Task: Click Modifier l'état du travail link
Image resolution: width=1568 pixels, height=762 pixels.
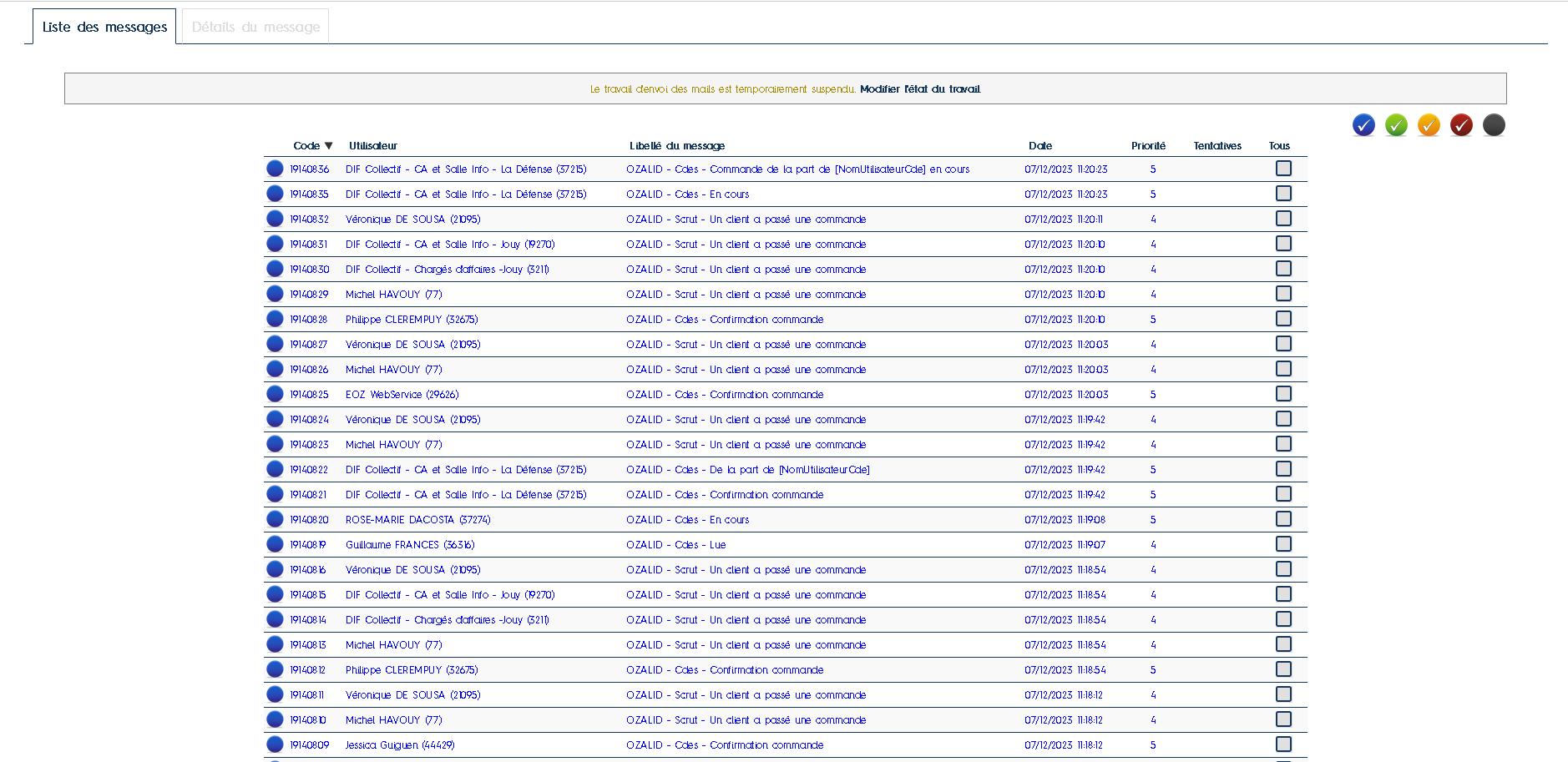Action: point(920,89)
